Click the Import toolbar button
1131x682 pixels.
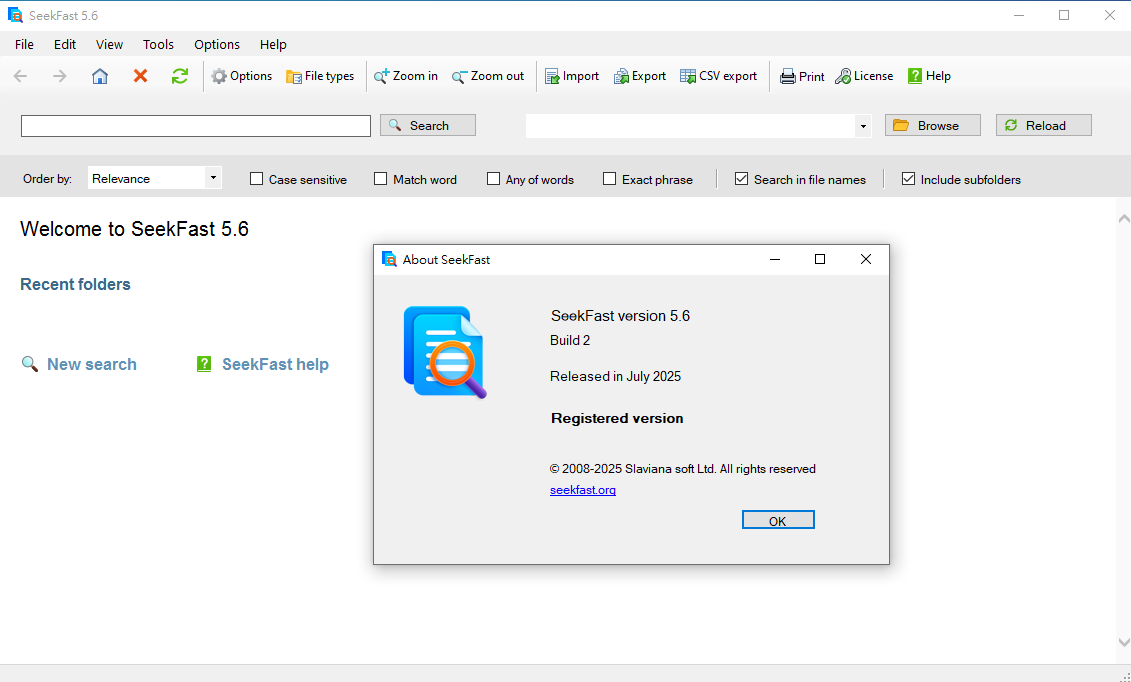coord(571,76)
